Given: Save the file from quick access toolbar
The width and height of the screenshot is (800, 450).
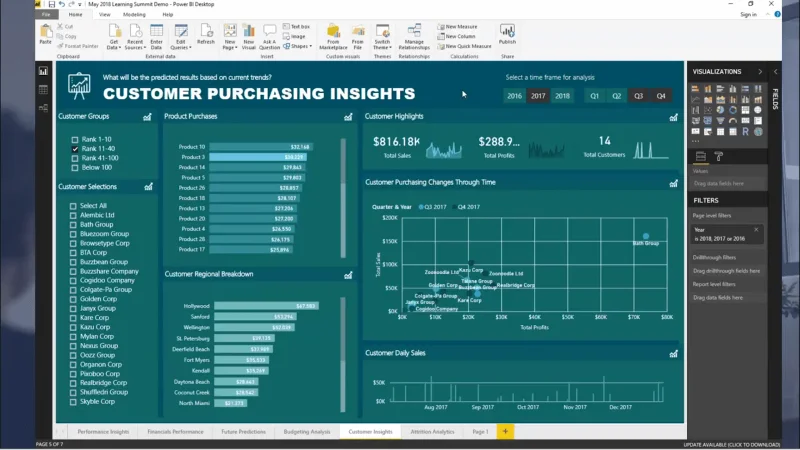Looking at the screenshot, I should click(x=52, y=4).
